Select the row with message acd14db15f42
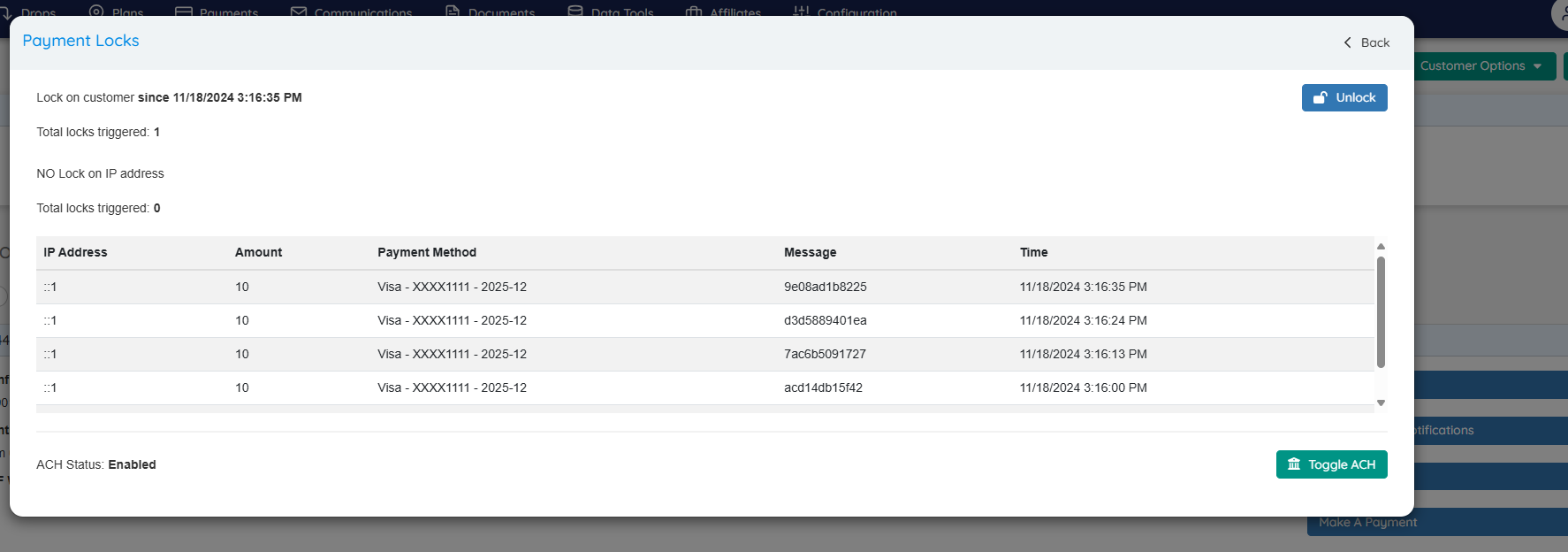Image resolution: width=1568 pixels, height=552 pixels. [822, 387]
